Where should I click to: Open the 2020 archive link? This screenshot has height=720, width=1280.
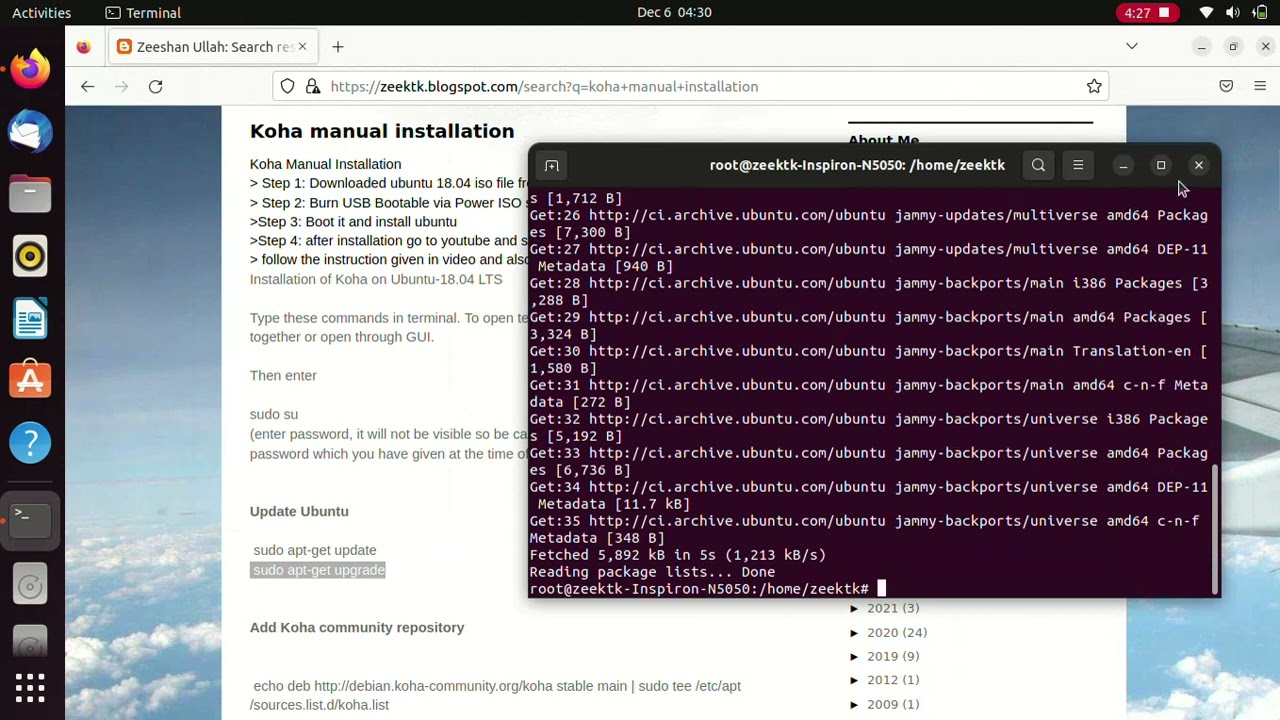coord(882,632)
